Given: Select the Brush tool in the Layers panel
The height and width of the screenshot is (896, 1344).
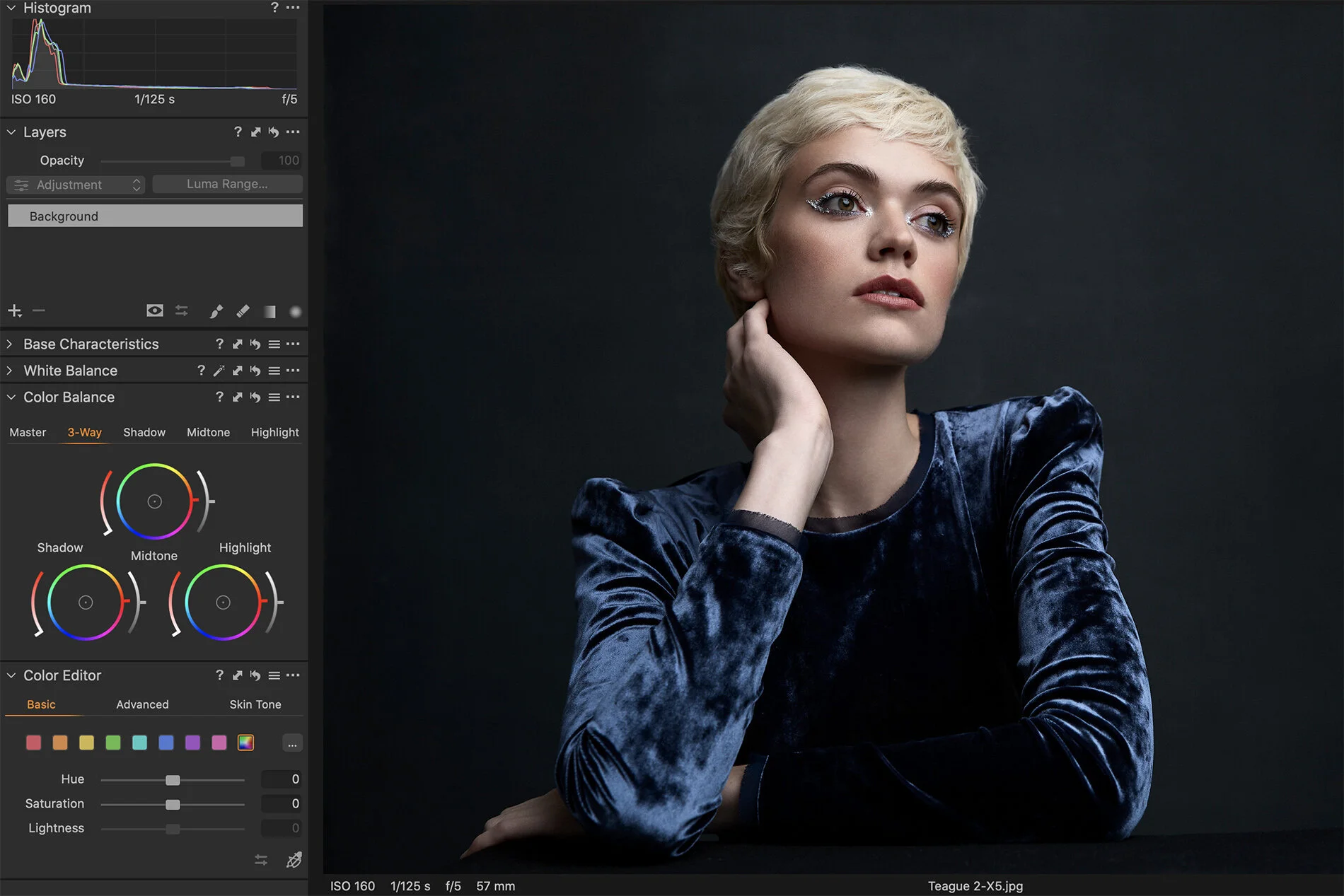Looking at the screenshot, I should (x=216, y=310).
